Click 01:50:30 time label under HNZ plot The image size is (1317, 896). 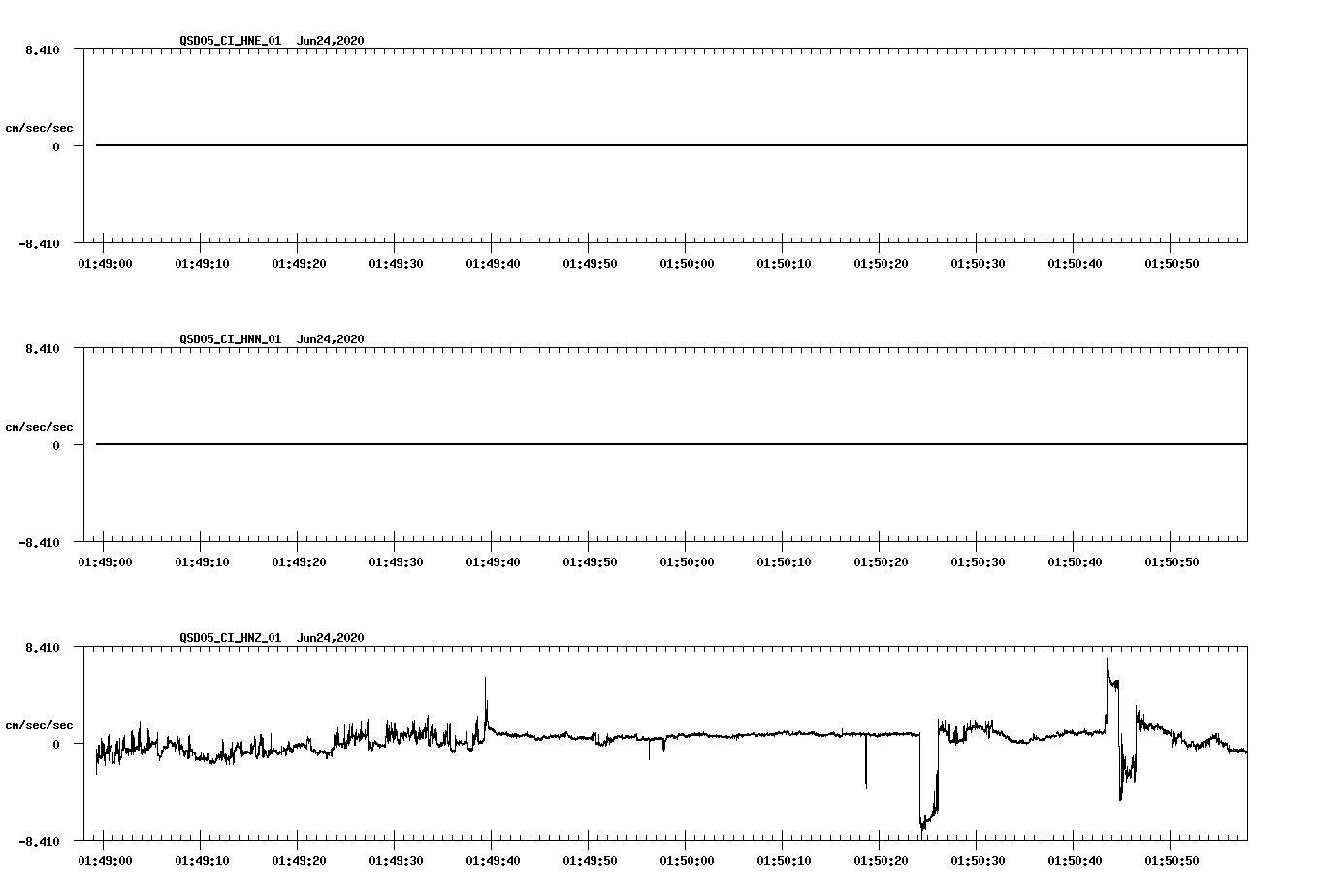(x=978, y=861)
